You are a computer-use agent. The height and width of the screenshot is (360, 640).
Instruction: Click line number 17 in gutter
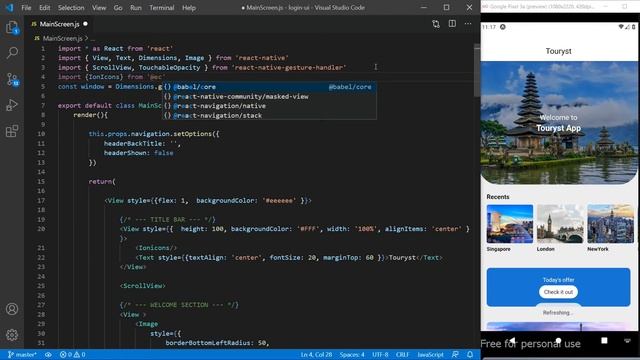tap(41, 200)
